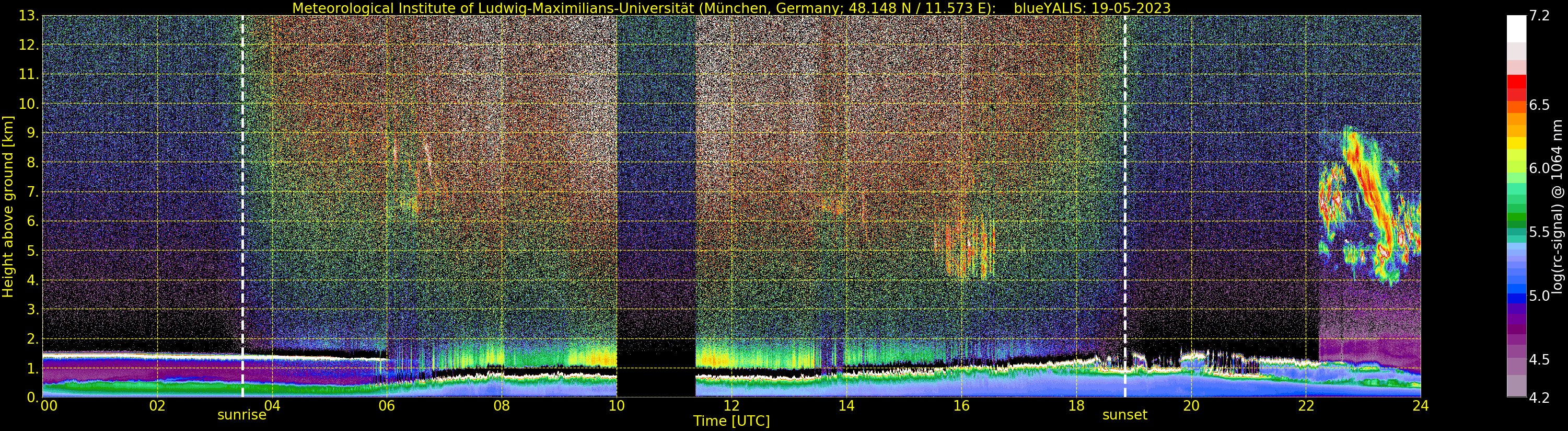
Task: Click the white dashed sunrise marker line
Action: click(x=242, y=207)
